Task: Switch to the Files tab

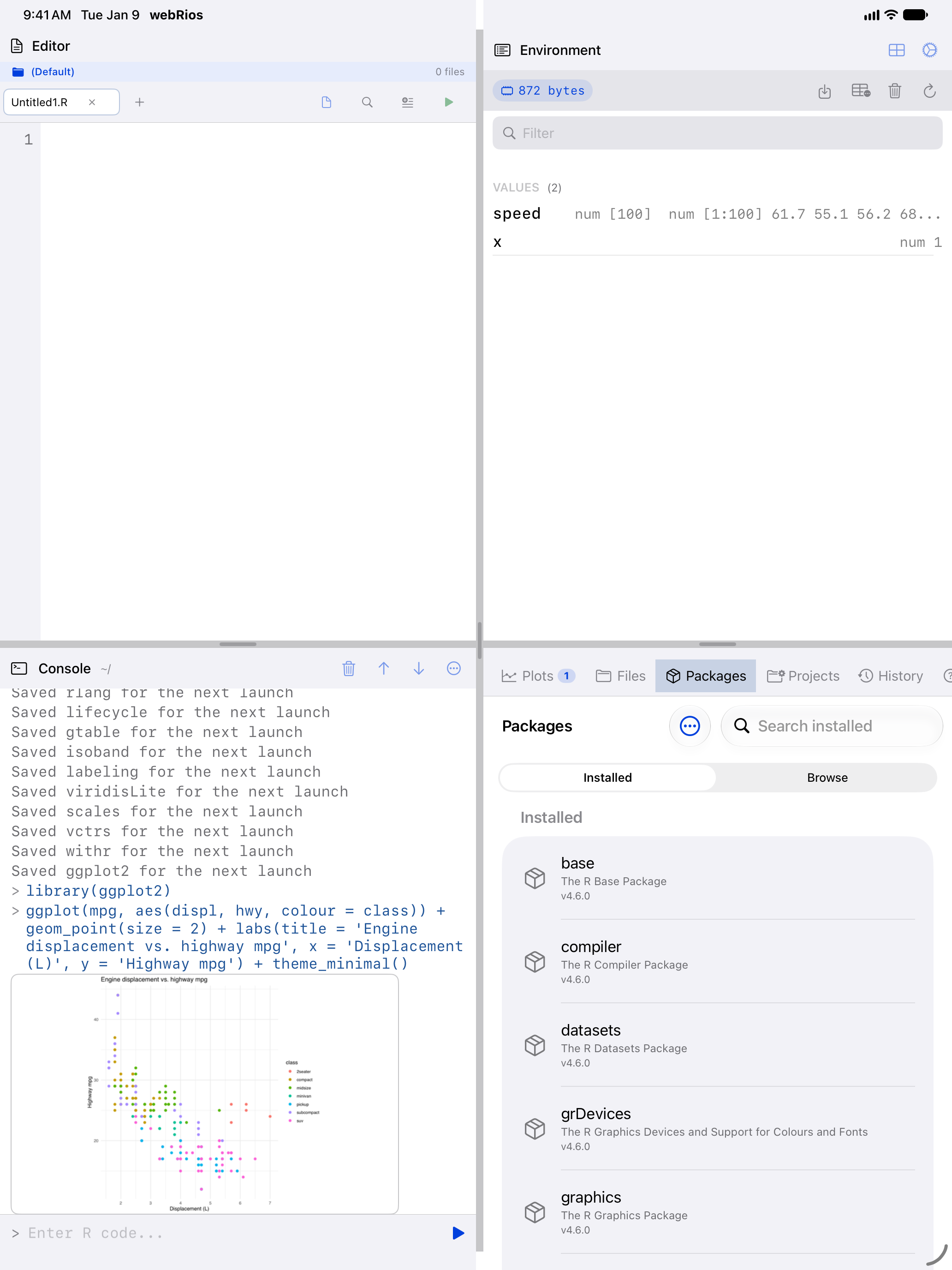Action: pos(621,676)
